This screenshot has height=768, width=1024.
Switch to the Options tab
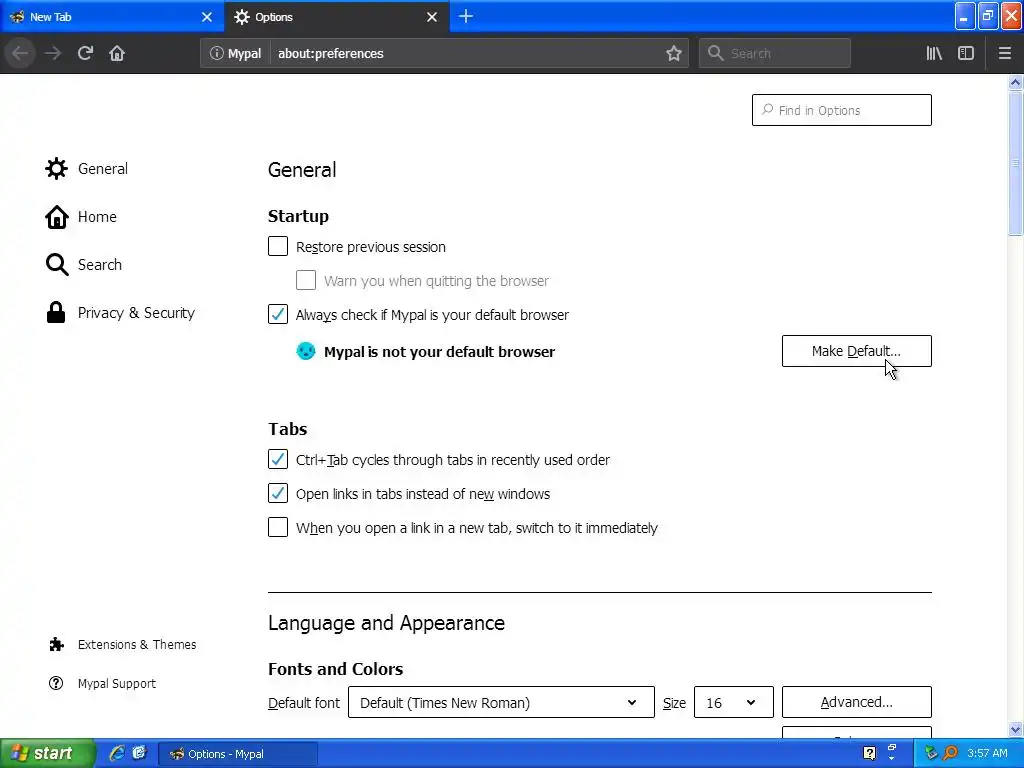336,17
